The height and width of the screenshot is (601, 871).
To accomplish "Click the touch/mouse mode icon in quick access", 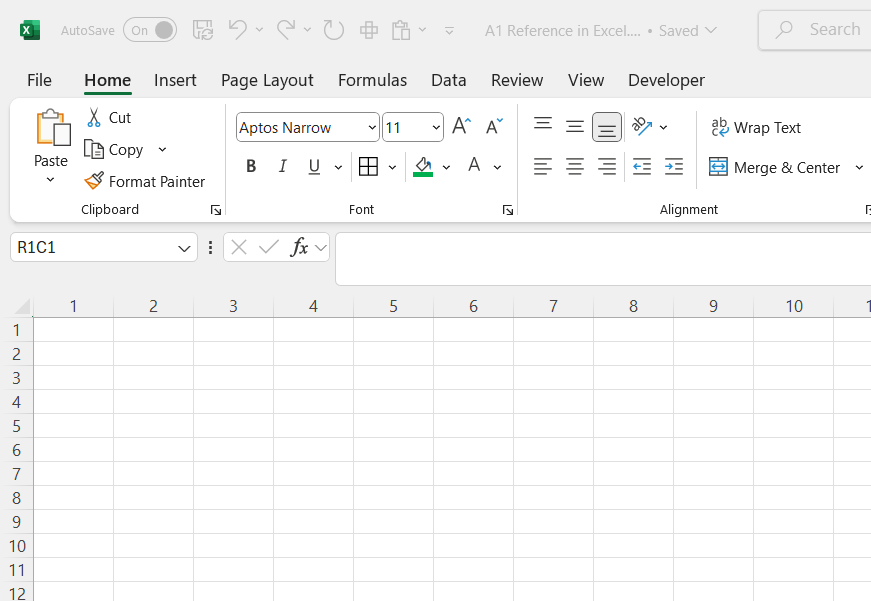I will tap(369, 30).
